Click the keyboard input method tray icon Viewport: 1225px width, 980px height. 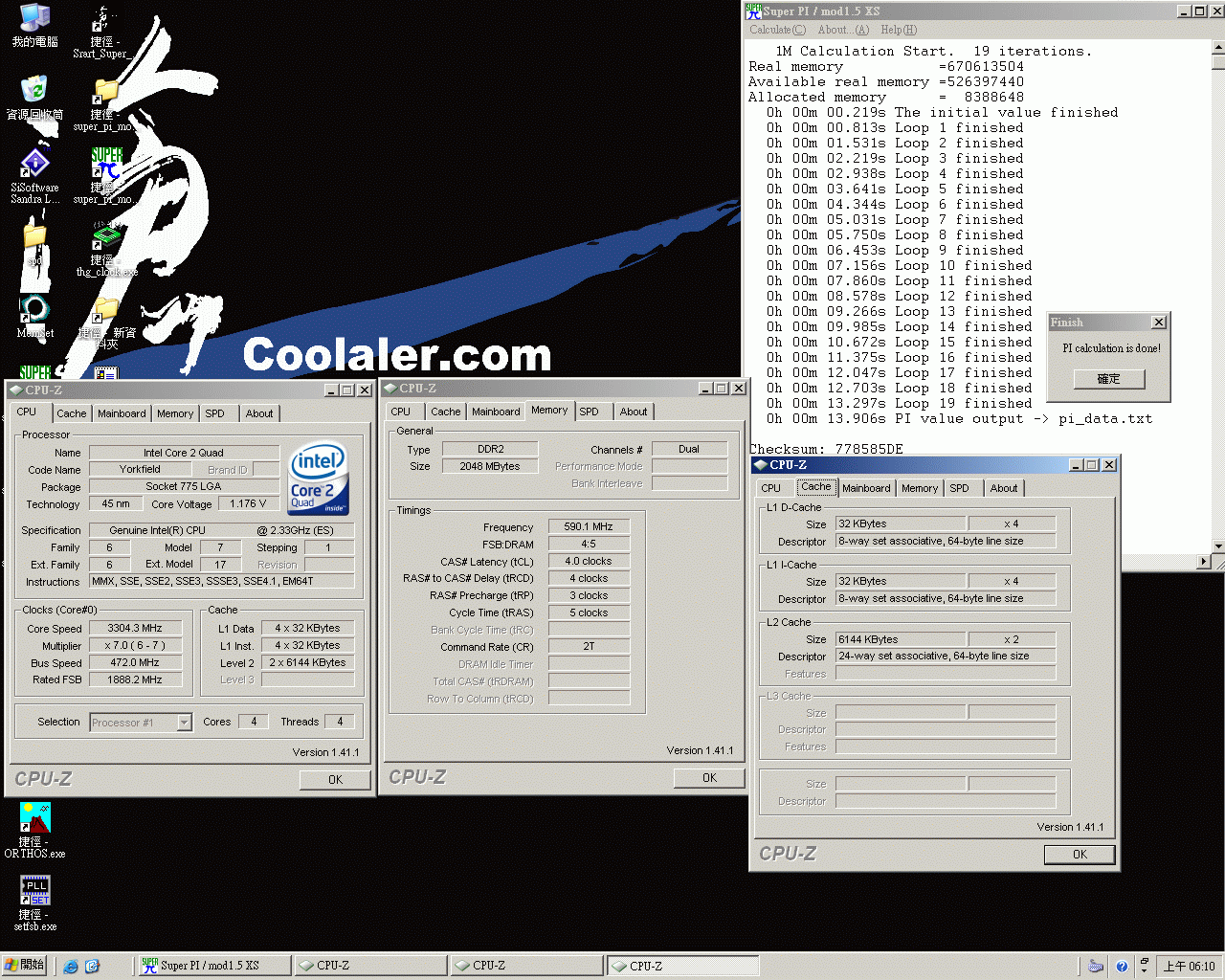click(x=1096, y=966)
